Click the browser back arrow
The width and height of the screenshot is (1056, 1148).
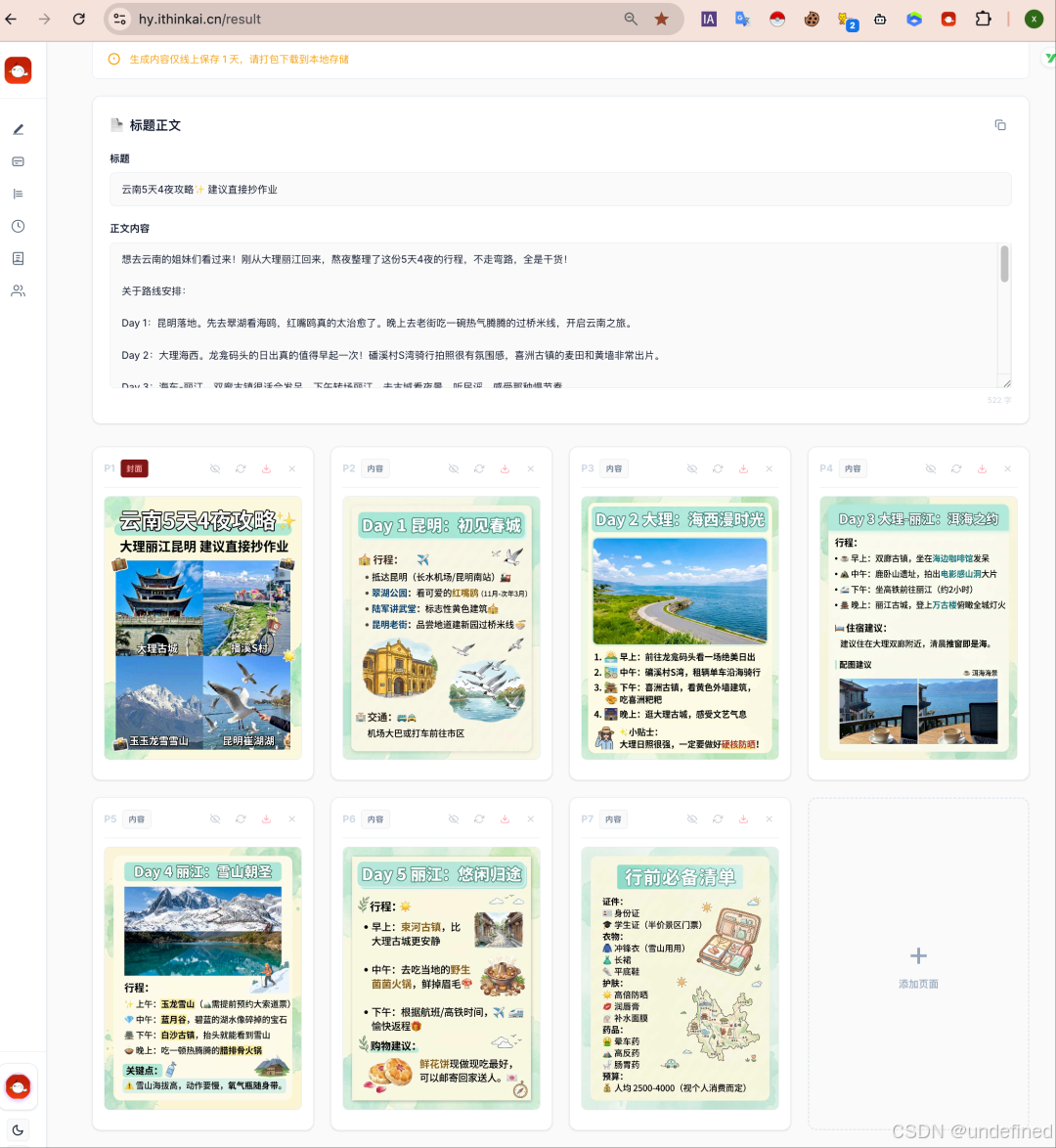tap(11, 19)
